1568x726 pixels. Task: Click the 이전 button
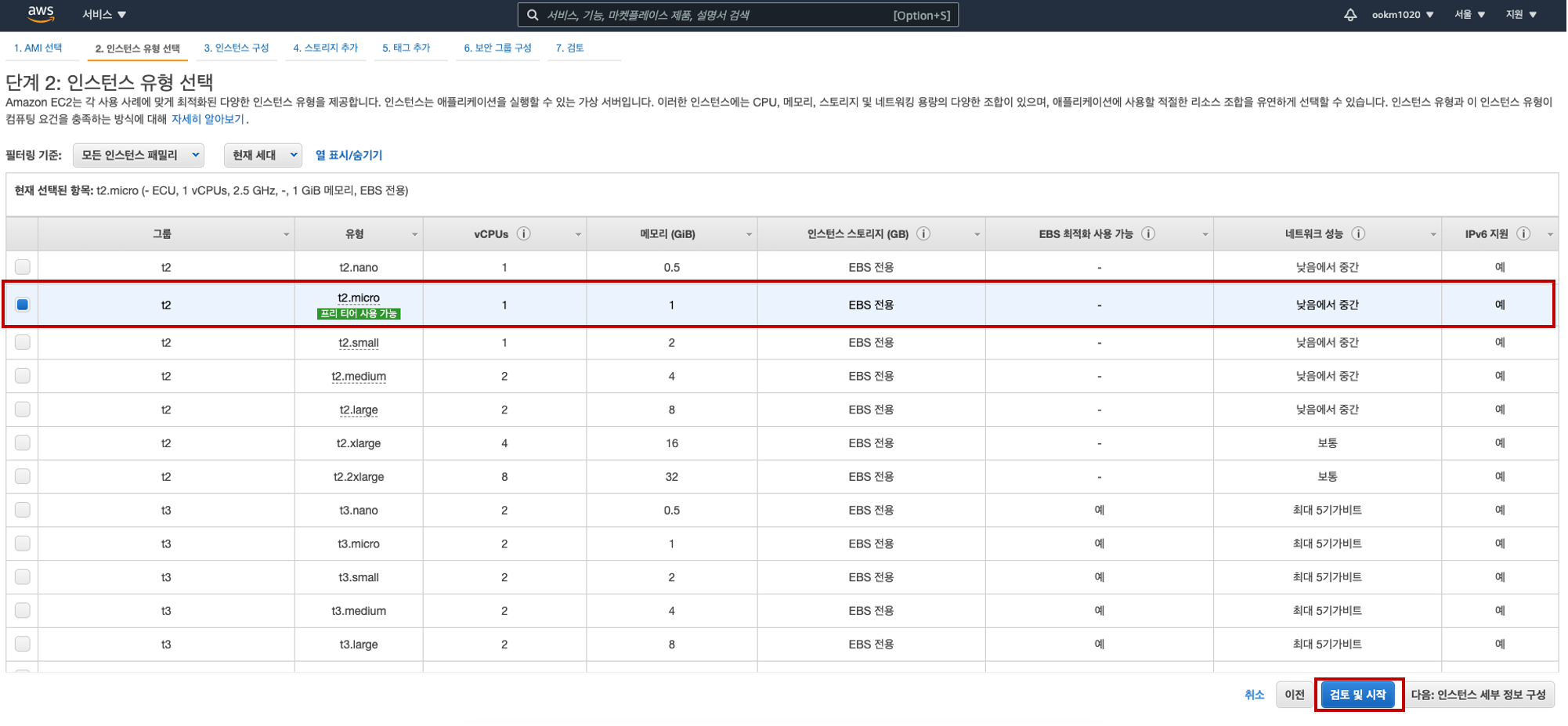(1295, 695)
